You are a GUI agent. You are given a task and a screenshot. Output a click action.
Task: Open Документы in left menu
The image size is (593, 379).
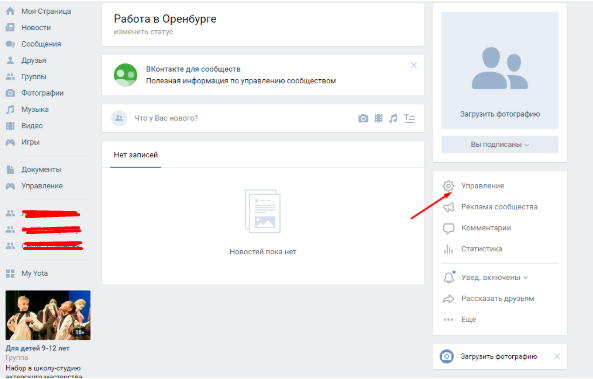click(x=41, y=169)
